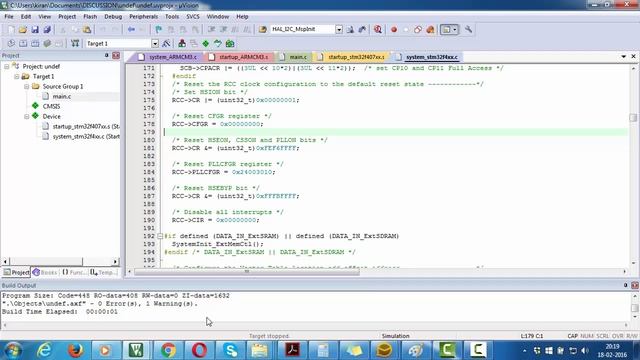Click the green diamond Manage Run-Time Environment icon

[206, 43]
